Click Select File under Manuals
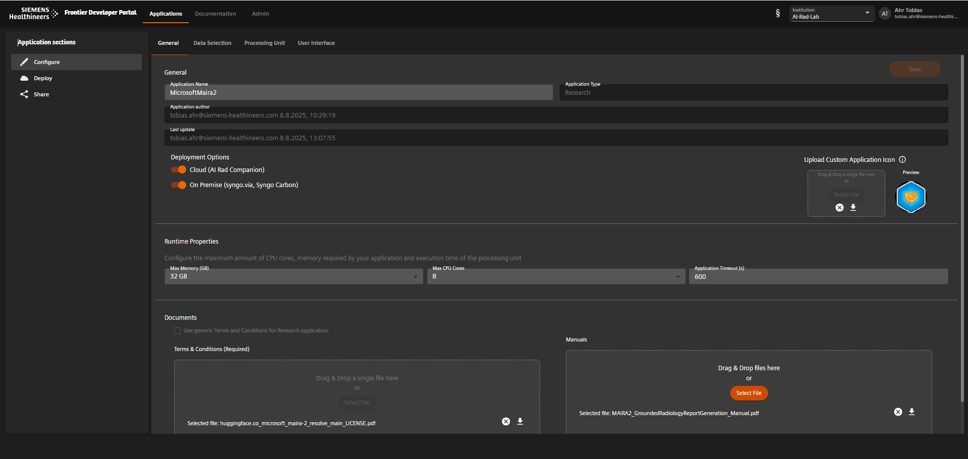Image resolution: width=968 pixels, height=459 pixels. 749,393
